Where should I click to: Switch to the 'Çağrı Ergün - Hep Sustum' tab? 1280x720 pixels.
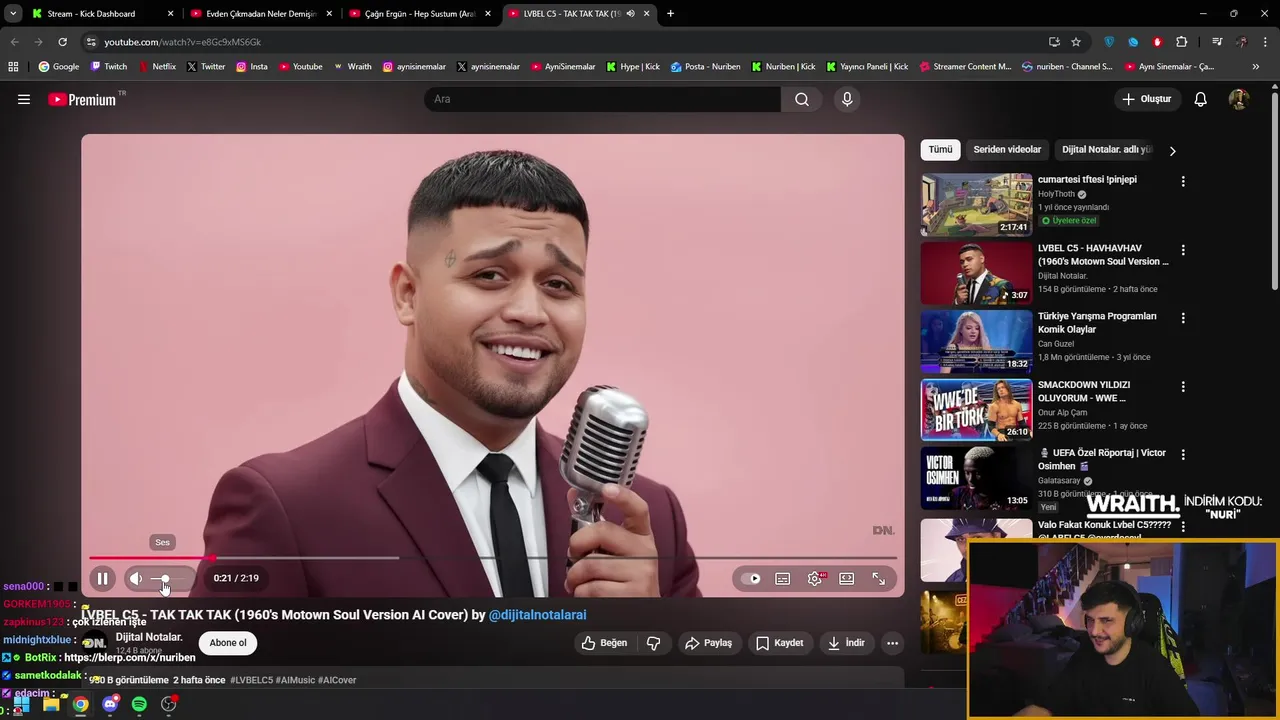tap(418, 13)
